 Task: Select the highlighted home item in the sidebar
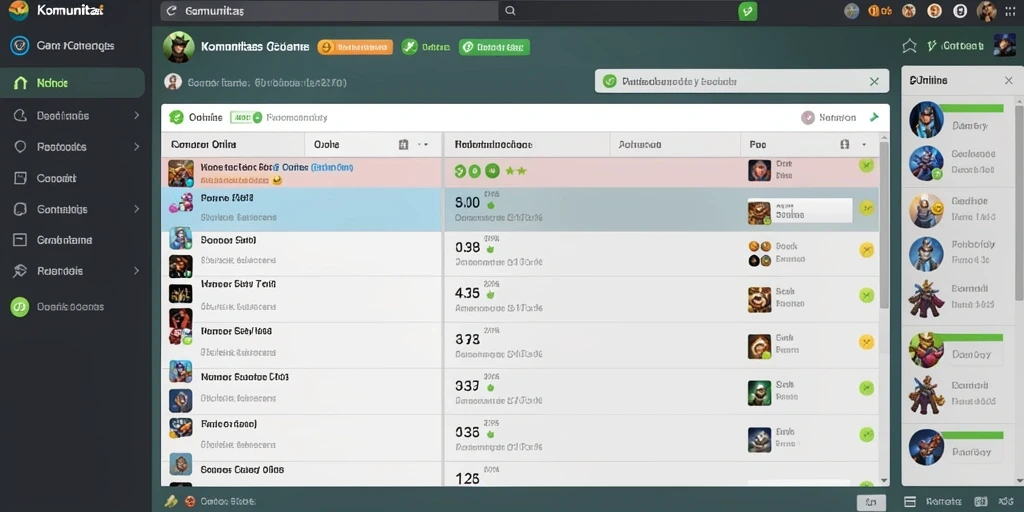pos(72,83)
